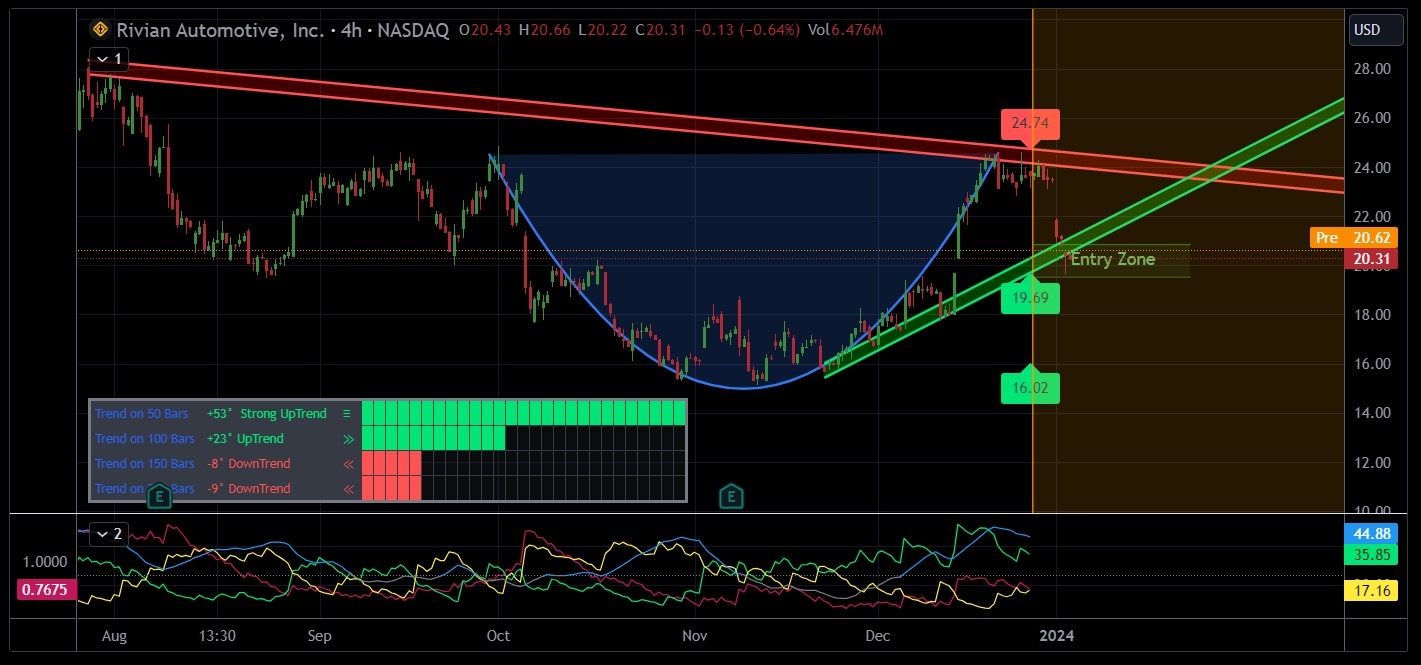Click the 2024 label on time axis
1421x665 pixels.
tap(1057, 635)
